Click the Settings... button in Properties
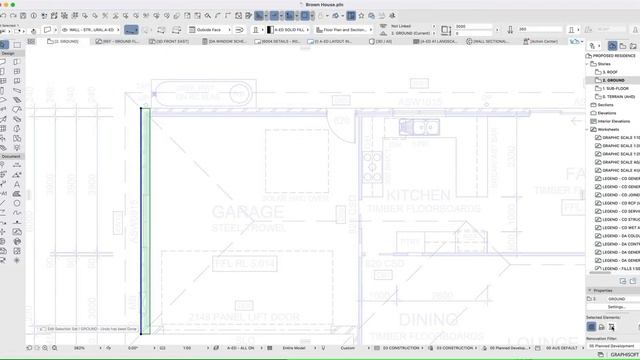The width and height of the screenshot is (640, 360). click(616, 307)
